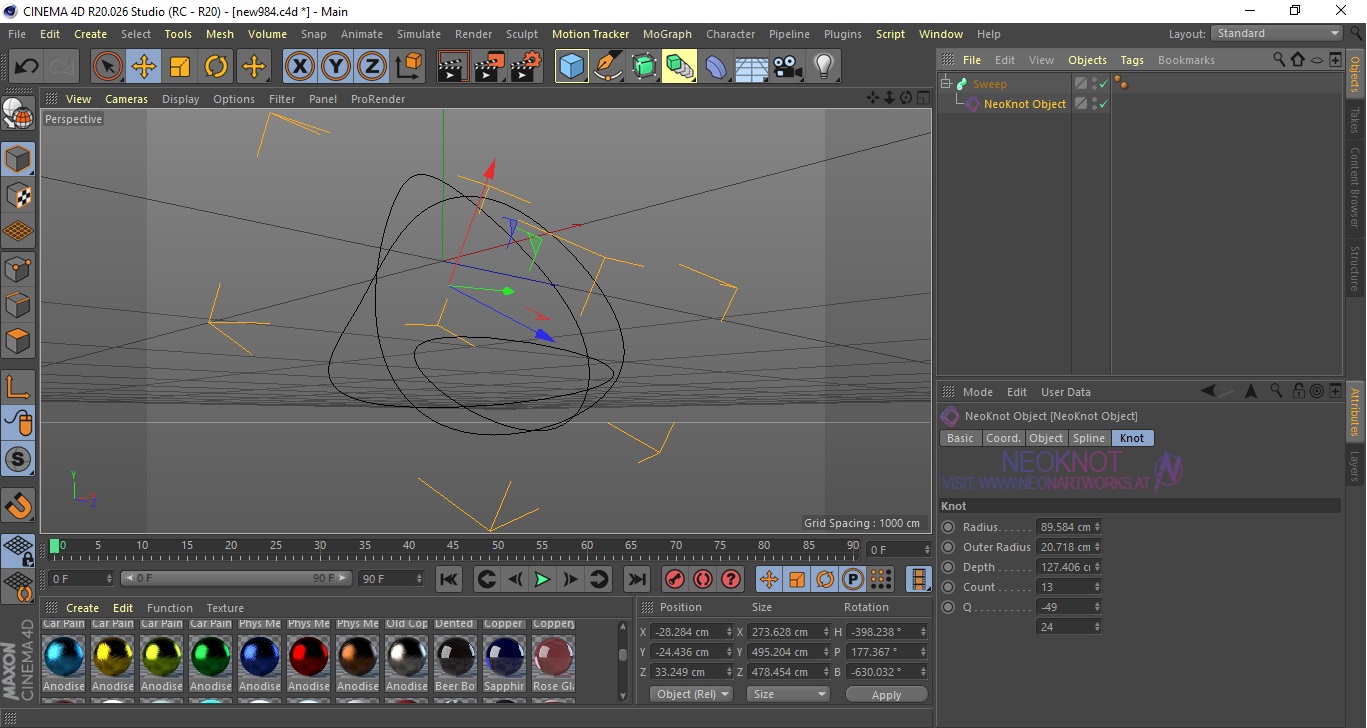Click the timeline at frame 45
Screen dimensions: 1367x728
click(x=453, y=546)
